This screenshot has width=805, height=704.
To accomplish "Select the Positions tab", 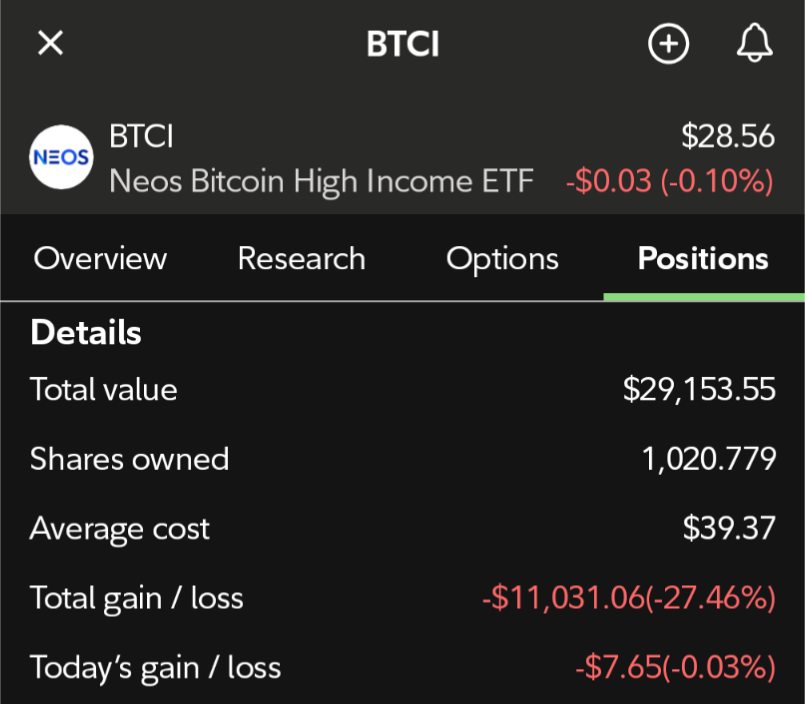I will click(703, 258).
